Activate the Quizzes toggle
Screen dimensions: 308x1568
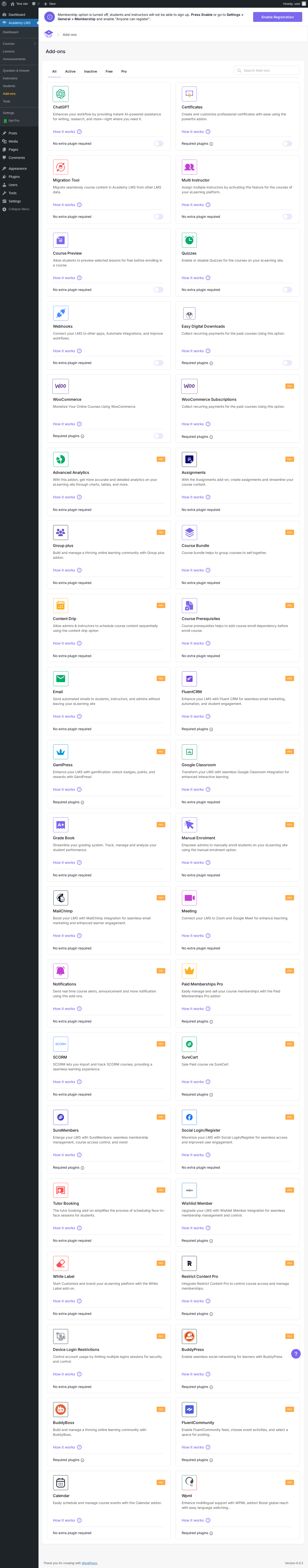pos(287,290)
